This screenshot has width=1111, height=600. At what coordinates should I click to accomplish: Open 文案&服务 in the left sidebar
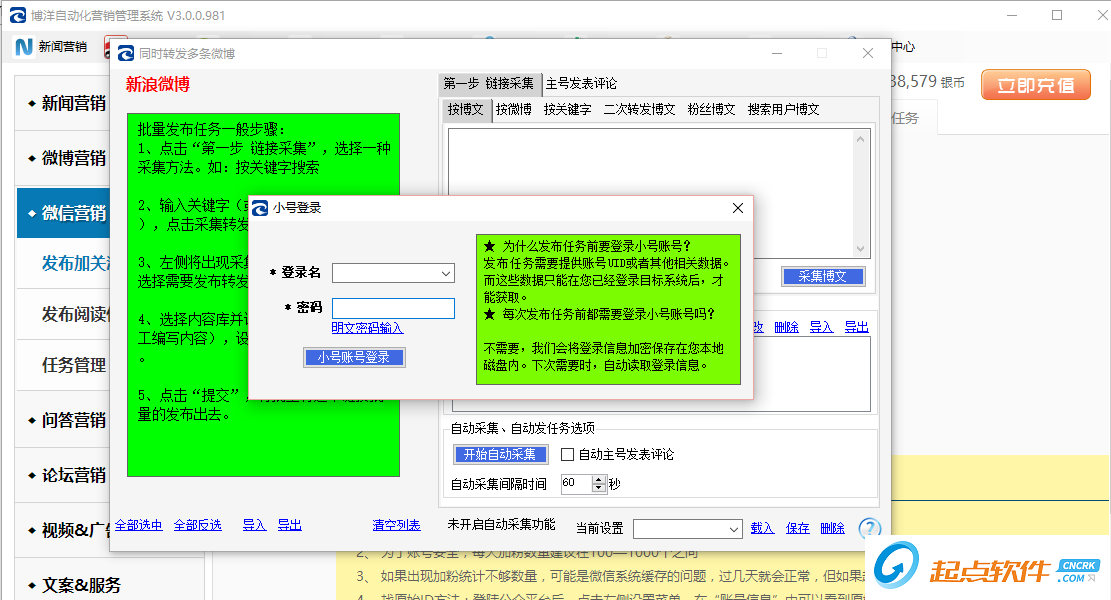(x=74, y=585)
